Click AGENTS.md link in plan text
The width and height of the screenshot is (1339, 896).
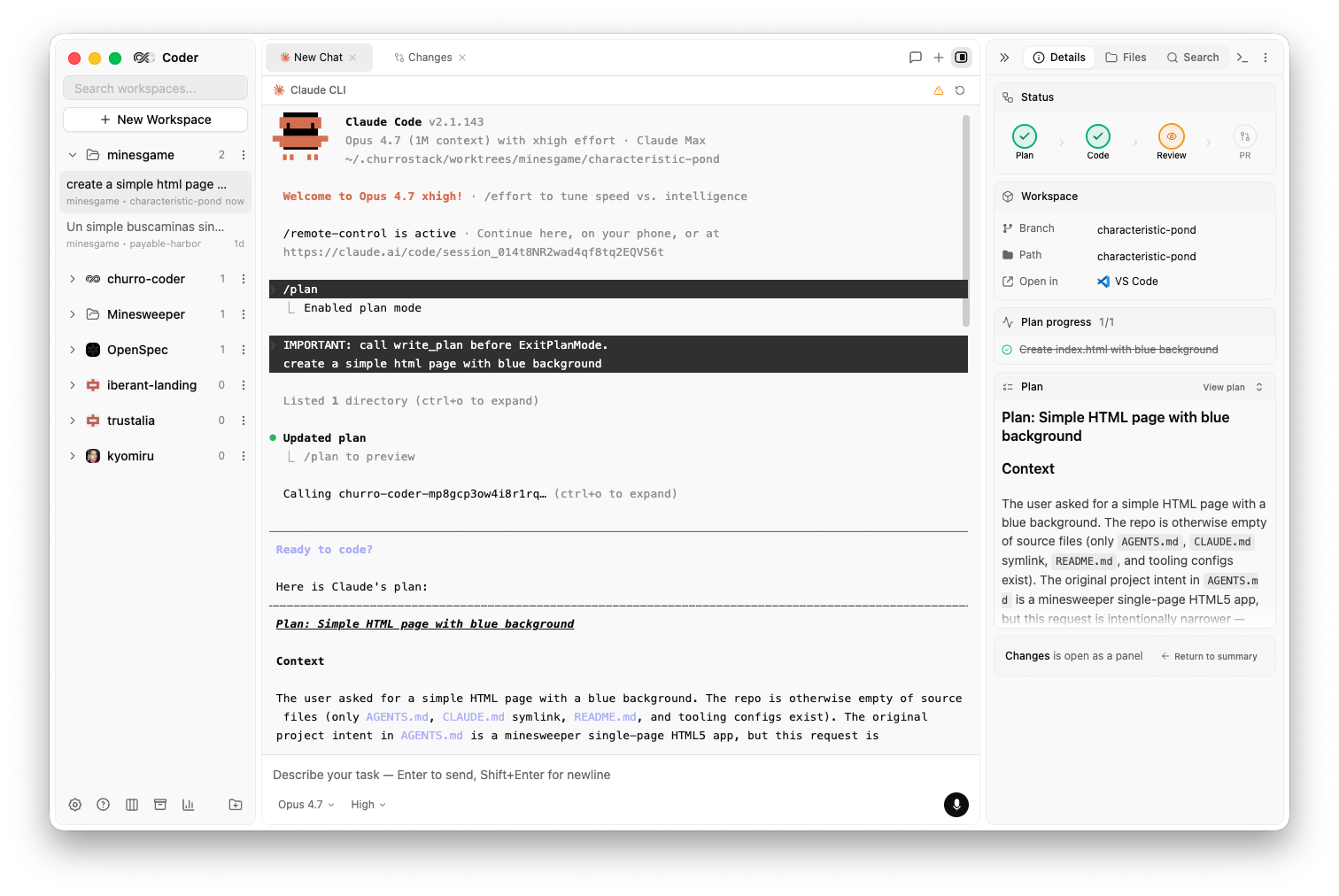pyautogui.click(x=397, y=717)
